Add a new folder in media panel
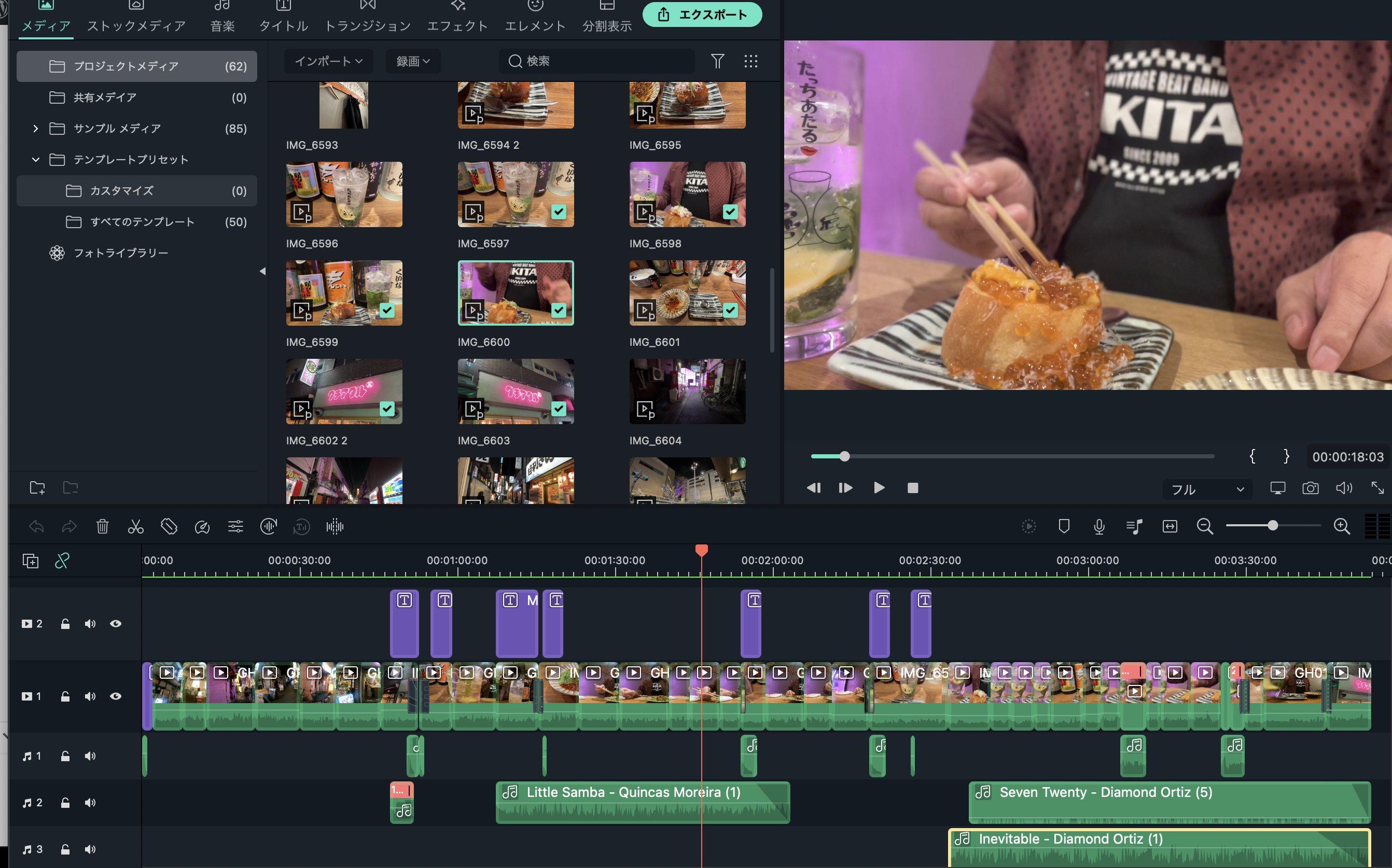1392x868 pixels. click(x=37, y=488)
